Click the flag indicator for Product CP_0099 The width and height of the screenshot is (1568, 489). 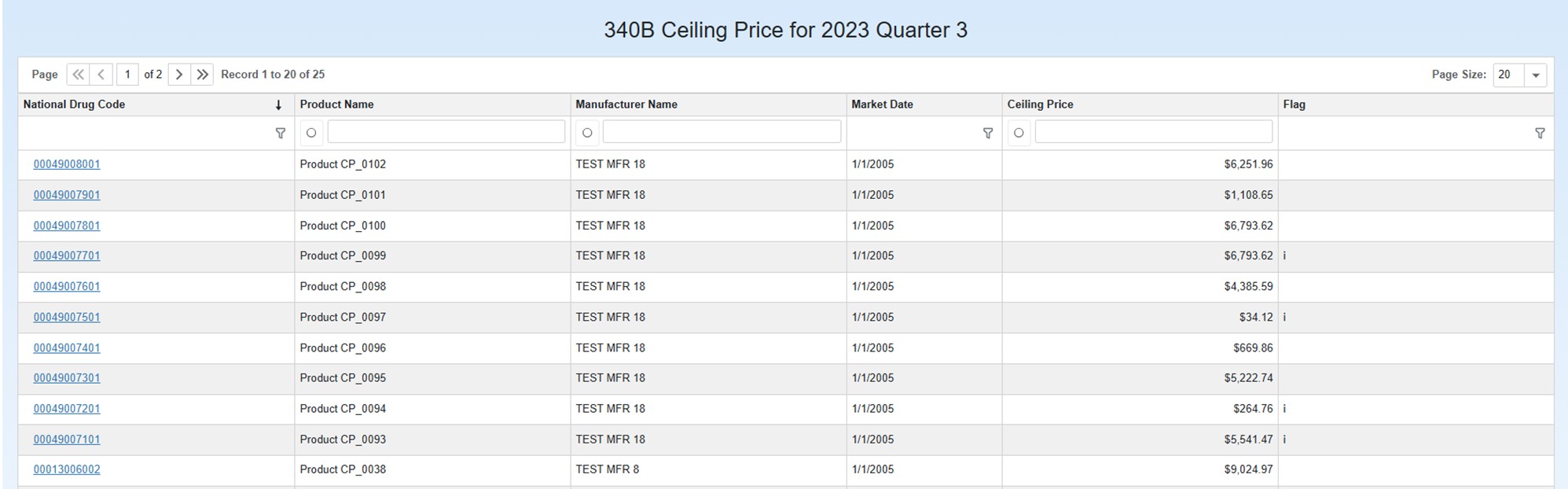tap(1284, 256)
